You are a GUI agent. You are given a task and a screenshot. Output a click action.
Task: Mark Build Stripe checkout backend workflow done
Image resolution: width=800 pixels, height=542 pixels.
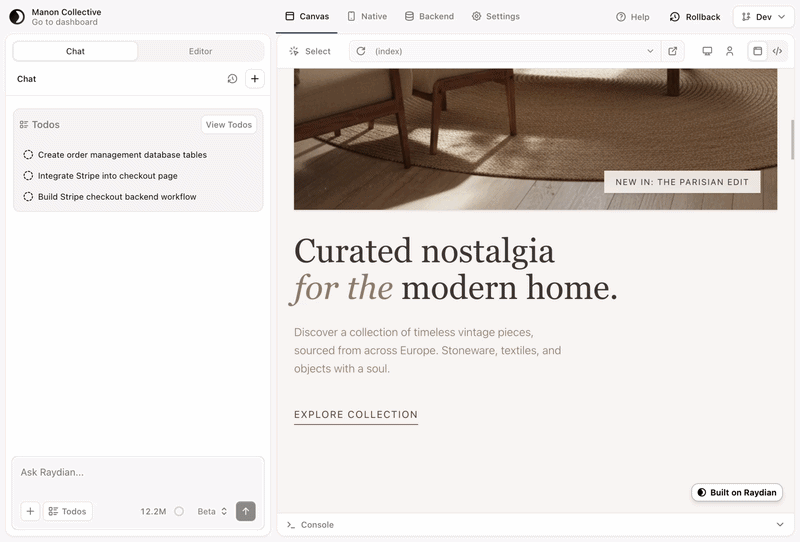(28, 196)
